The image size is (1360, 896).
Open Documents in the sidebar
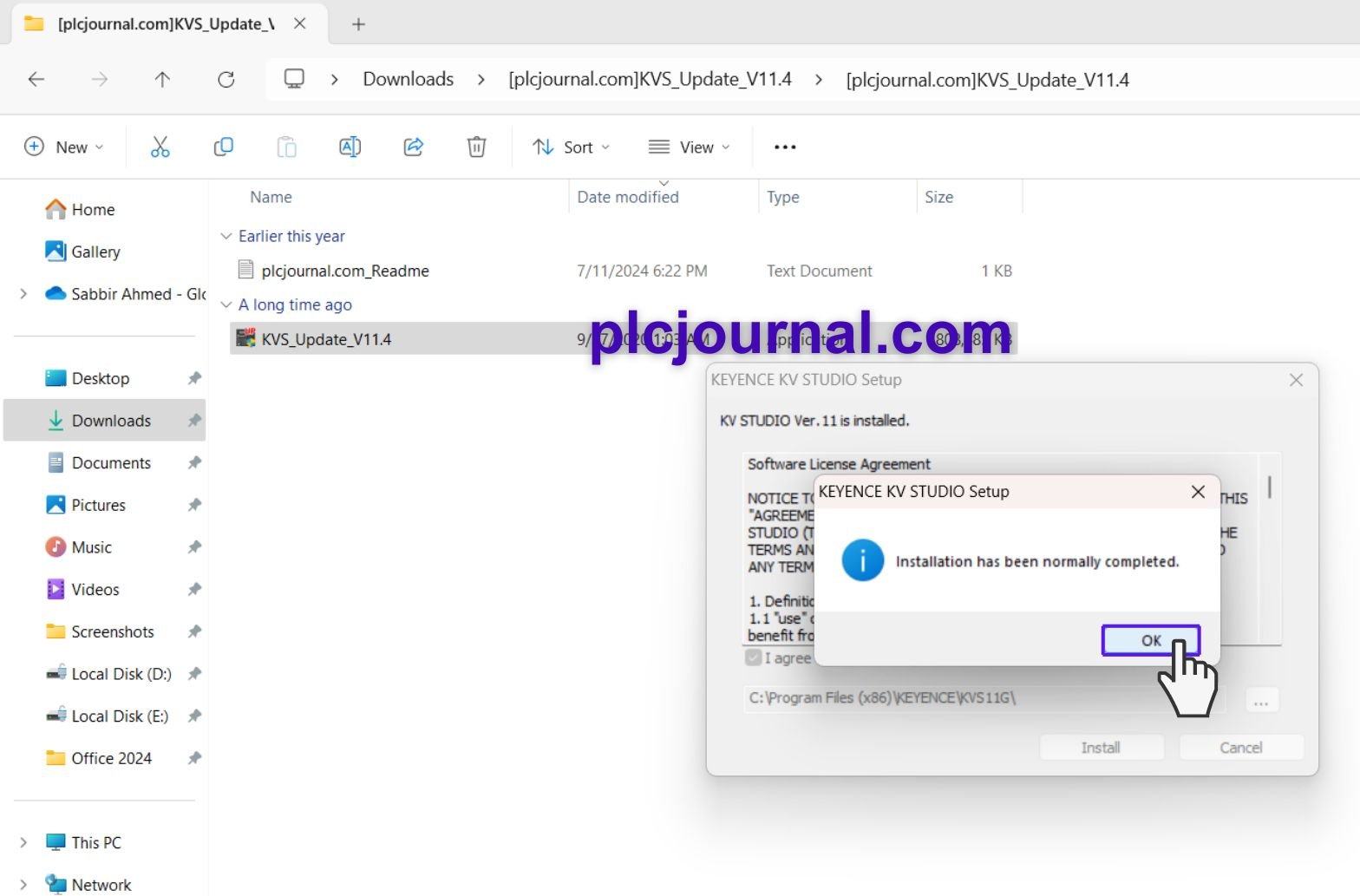point(111,463)
